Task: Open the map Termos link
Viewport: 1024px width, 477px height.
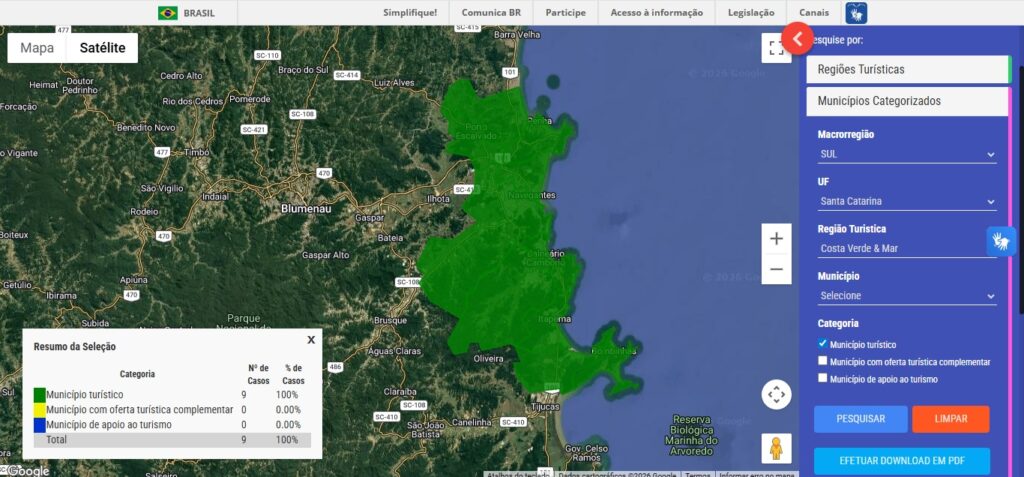Action: click(697, 474)
